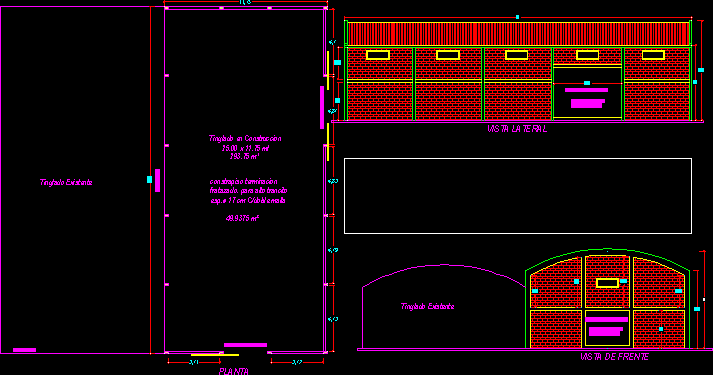Select the yellow door line at plan bottom
Screen dimensions: 713x375
(x=215, y=355)
